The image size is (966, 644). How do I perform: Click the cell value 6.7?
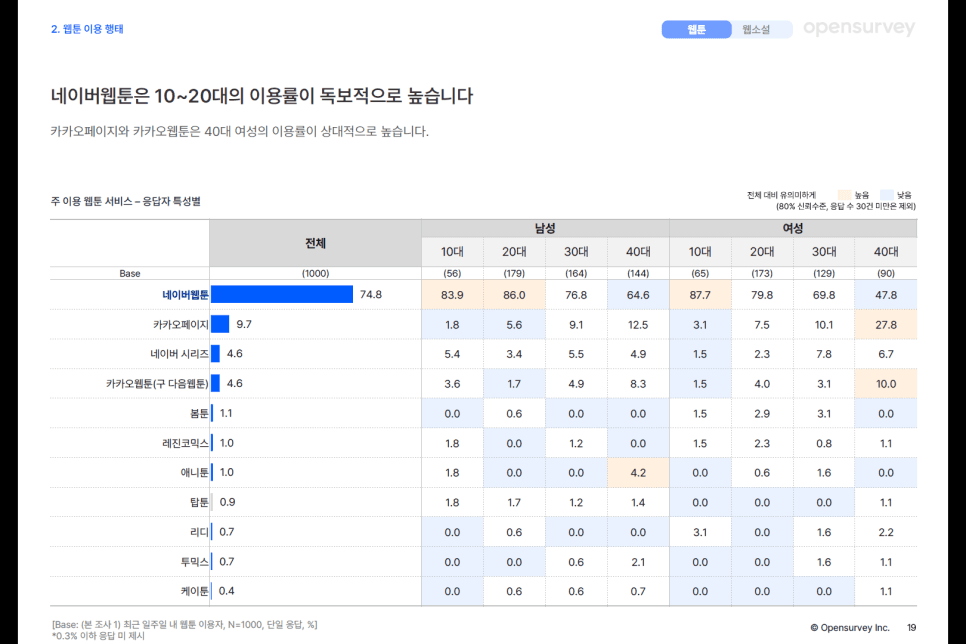(886, 354)
